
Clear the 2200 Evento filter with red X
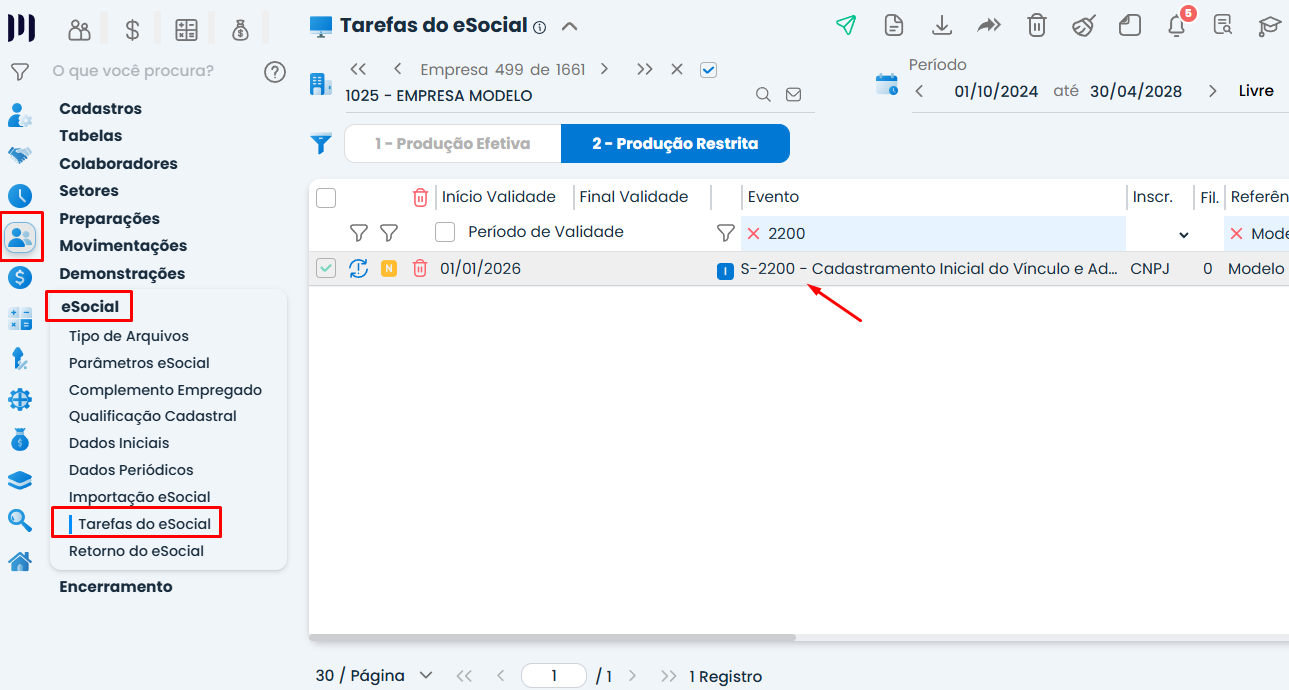(754, 234)
